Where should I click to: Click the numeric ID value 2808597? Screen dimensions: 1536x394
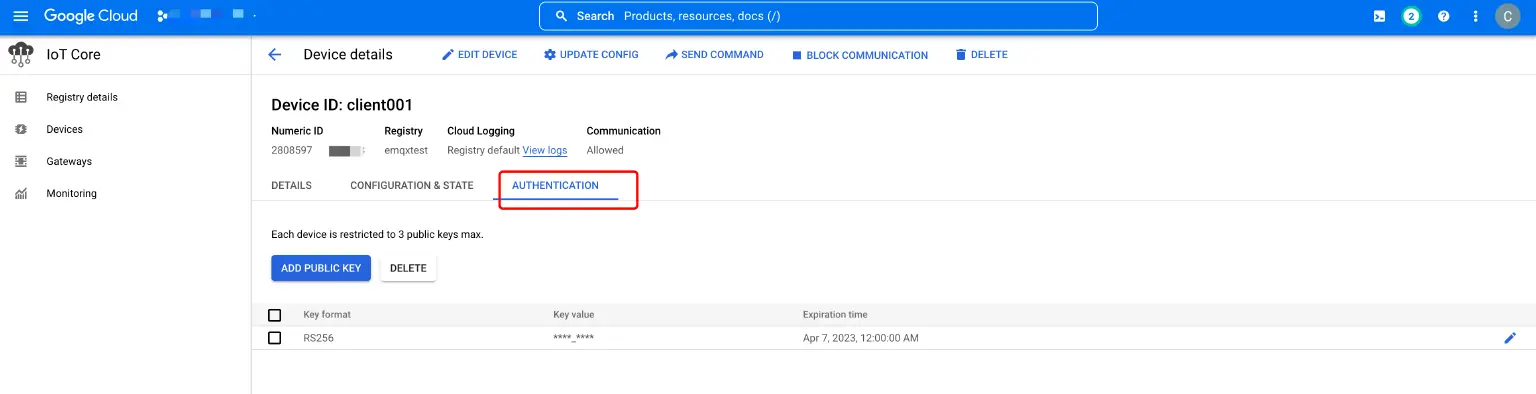point(292,150)
